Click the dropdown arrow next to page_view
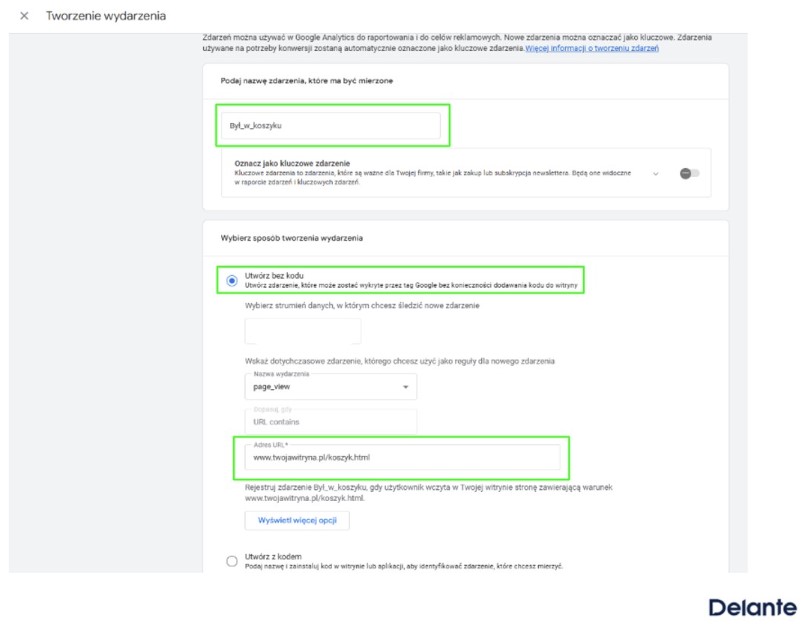The image size is (802, 628). (x=406, y=387)
